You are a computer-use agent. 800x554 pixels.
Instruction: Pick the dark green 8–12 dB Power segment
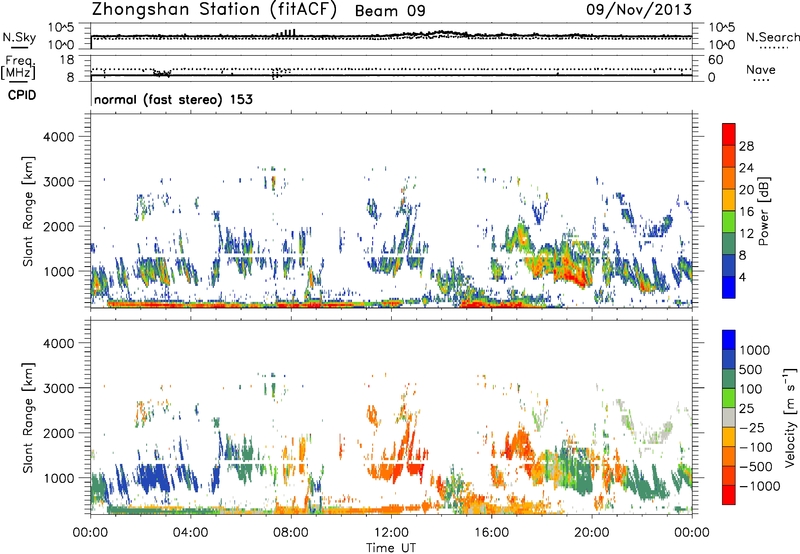point(729,243)
